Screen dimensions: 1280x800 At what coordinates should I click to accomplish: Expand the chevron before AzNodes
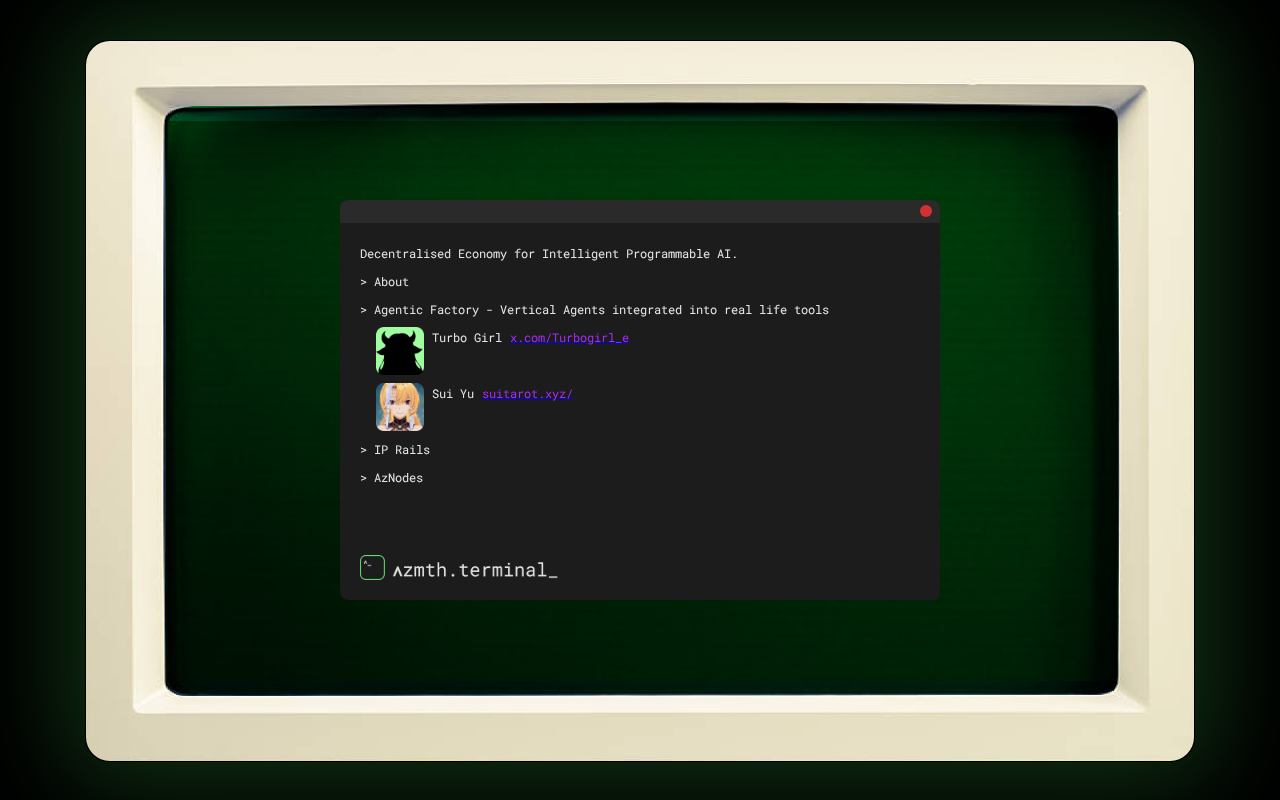tap(364, 478)
